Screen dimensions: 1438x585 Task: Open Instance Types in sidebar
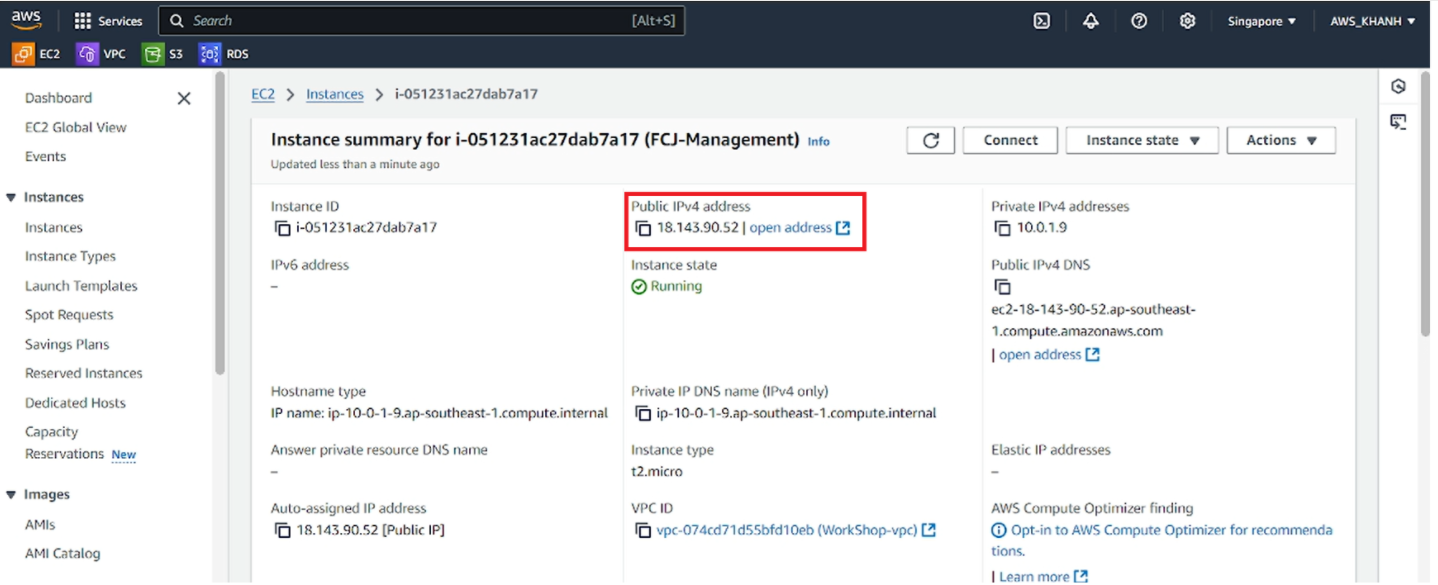coord(70,256)
